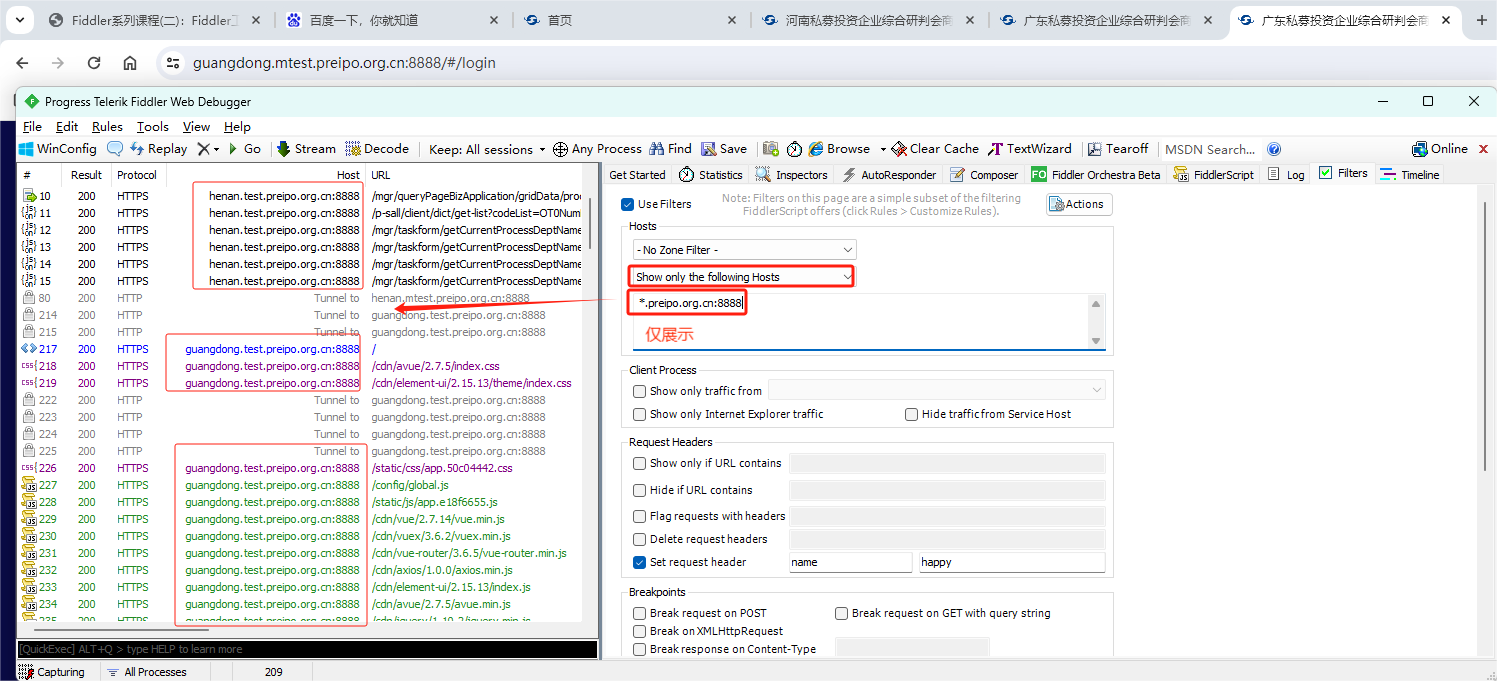Open the Tools menu
The height and width of the screenshot is (681, 1497).
153,127
